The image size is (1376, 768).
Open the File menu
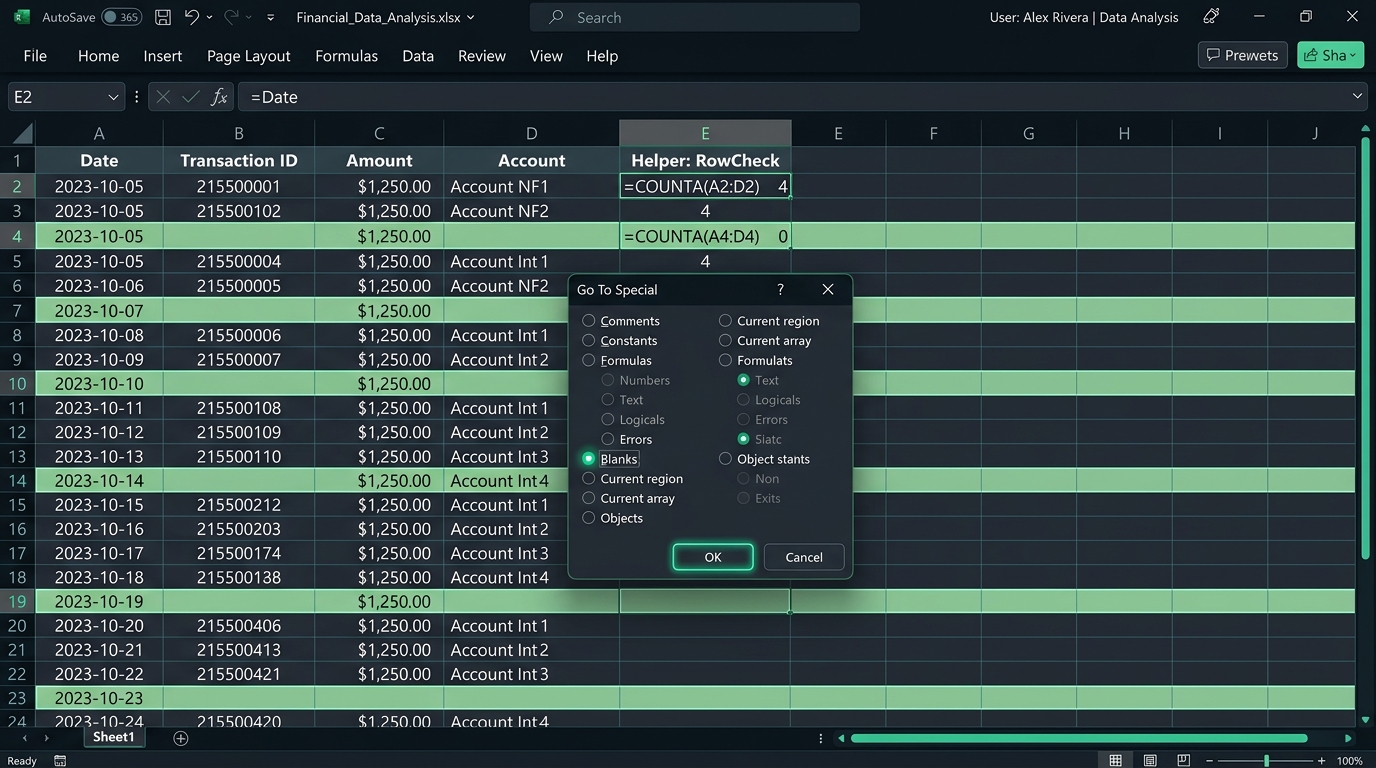[x=35, y=56]
